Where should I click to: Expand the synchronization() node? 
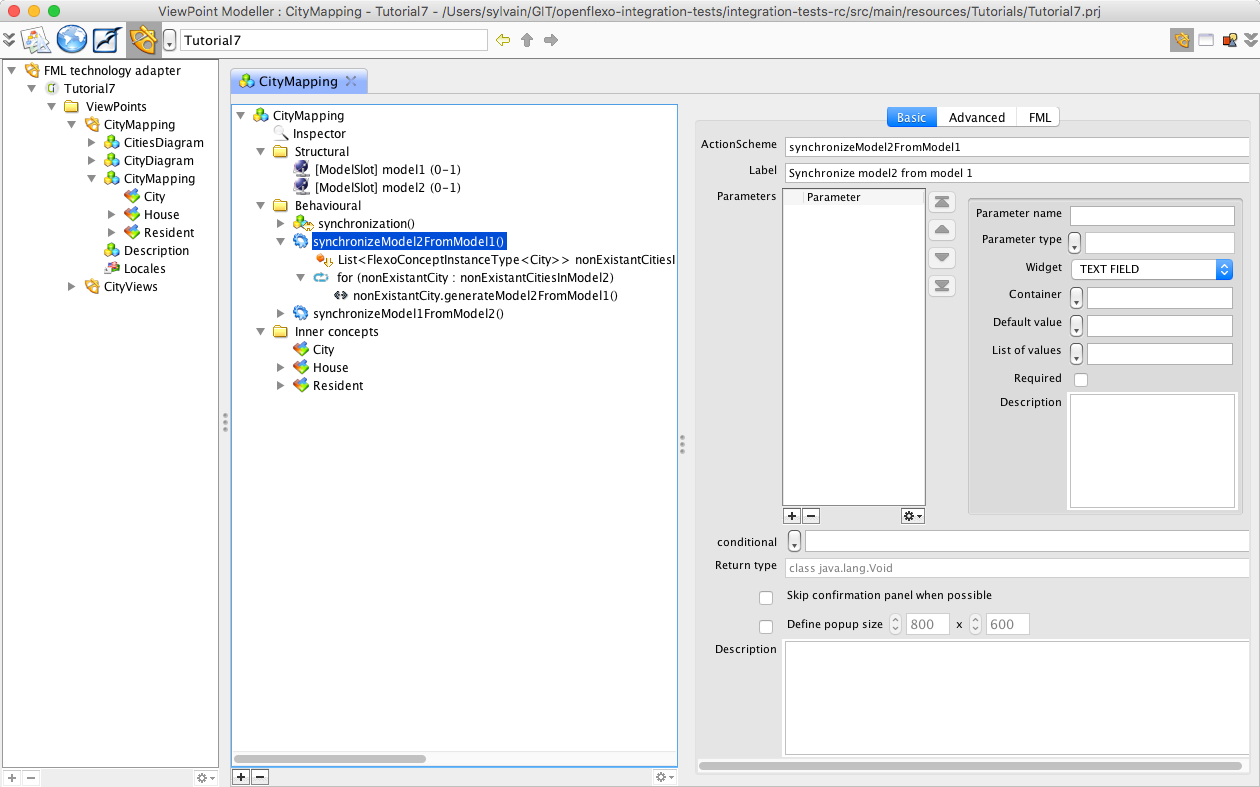click(x=282, y=223)
